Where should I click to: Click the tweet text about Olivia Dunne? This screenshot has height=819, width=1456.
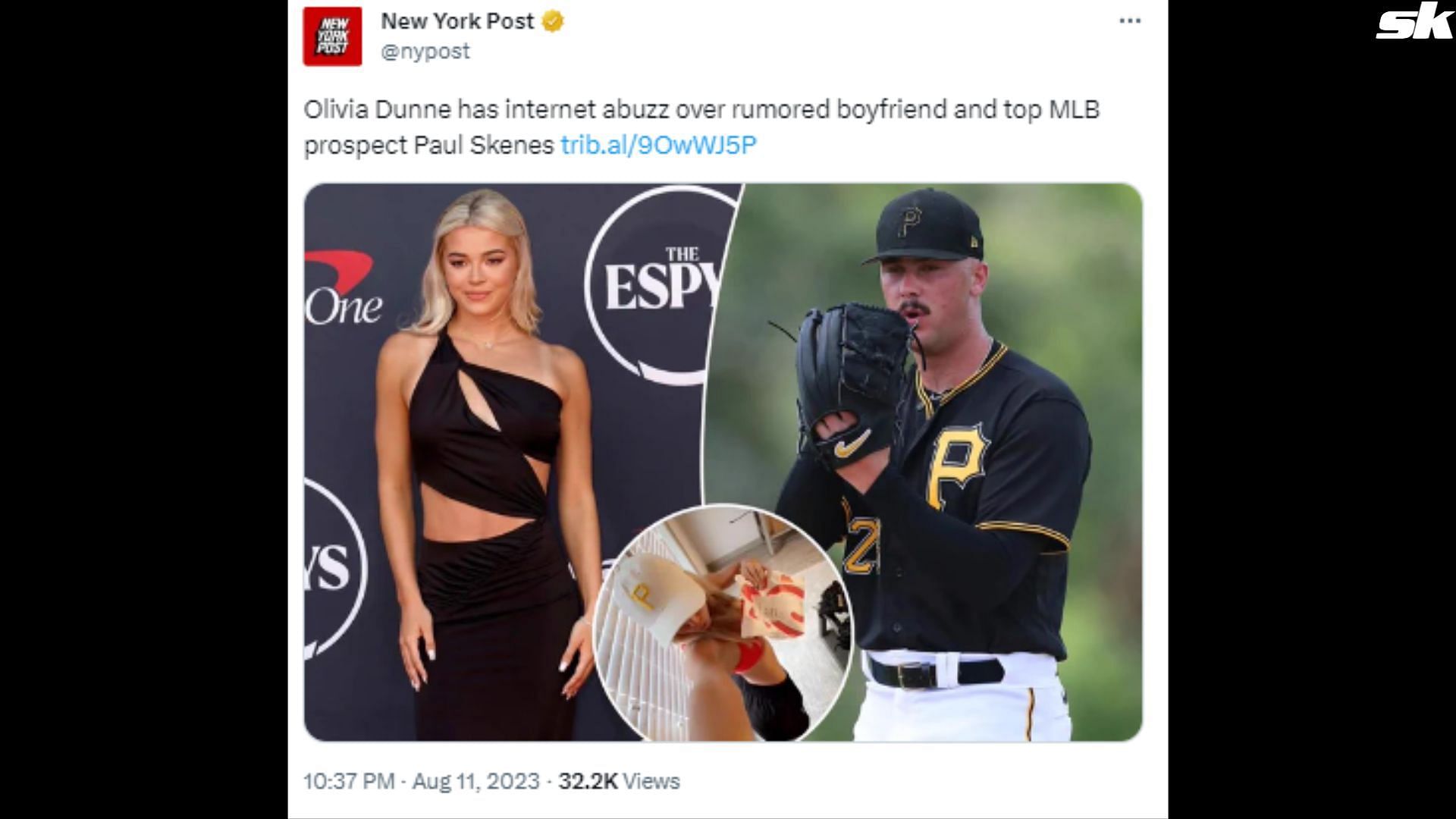pyautogui.click(x=701, y=127)
